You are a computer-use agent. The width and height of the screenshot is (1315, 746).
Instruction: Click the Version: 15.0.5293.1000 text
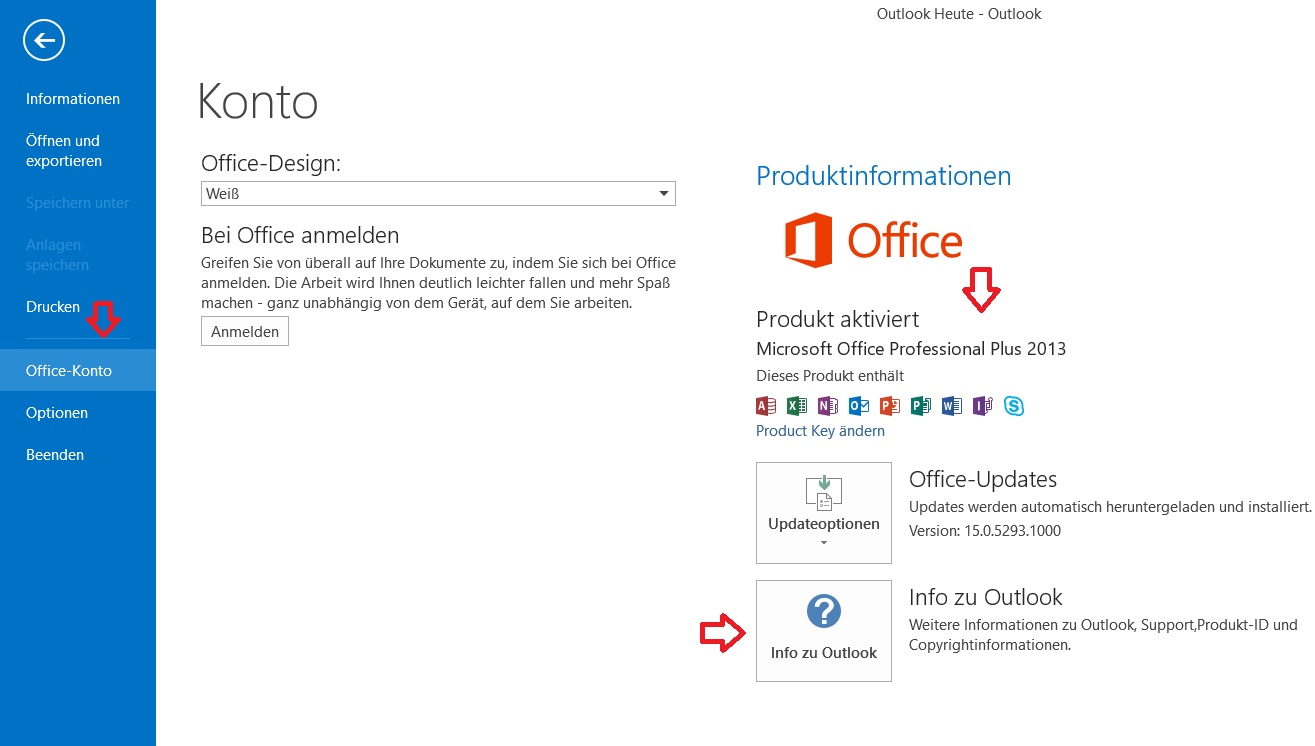coord(985,531)
